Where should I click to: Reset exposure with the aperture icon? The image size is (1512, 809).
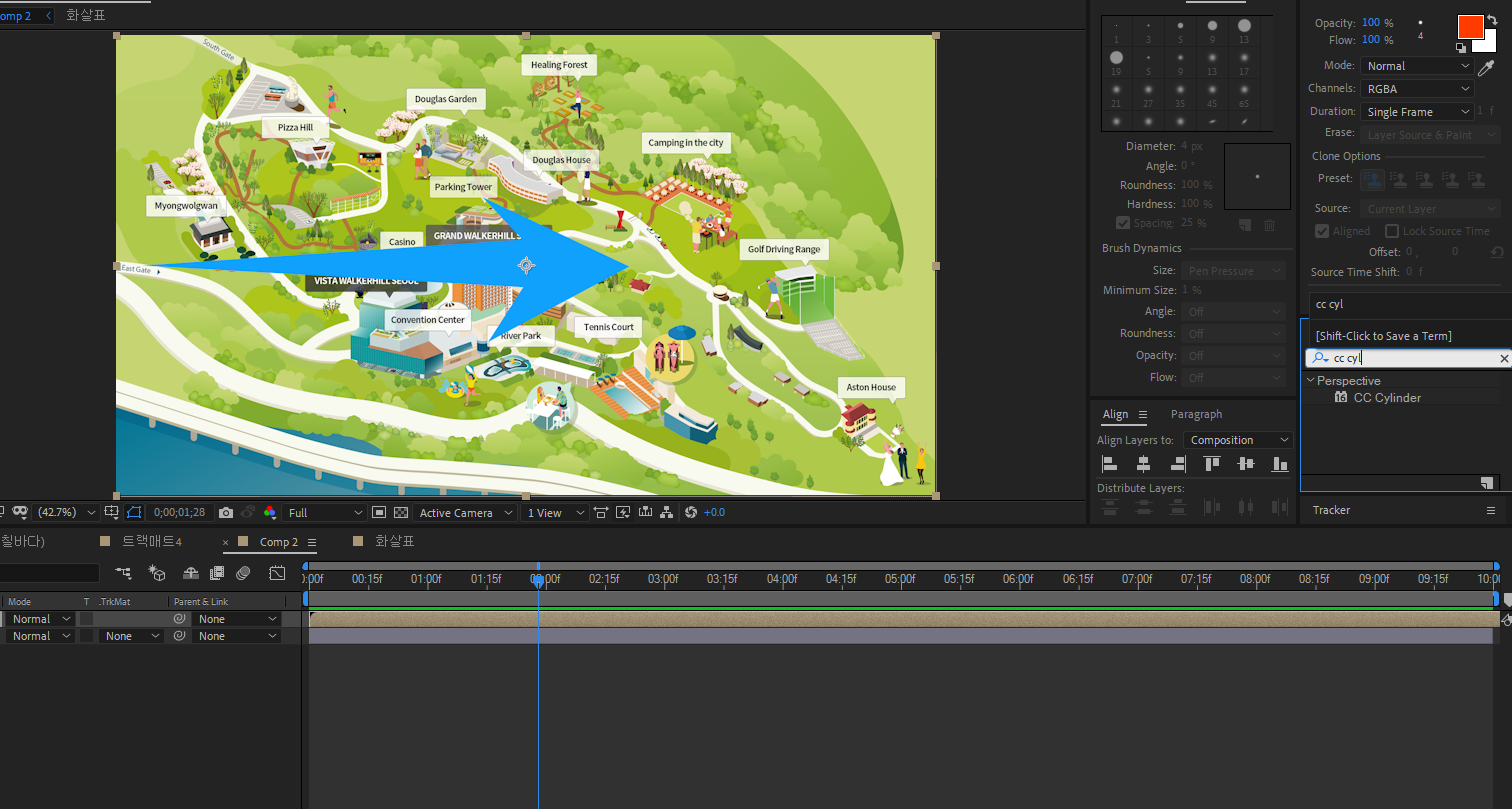tap(690, 512)
